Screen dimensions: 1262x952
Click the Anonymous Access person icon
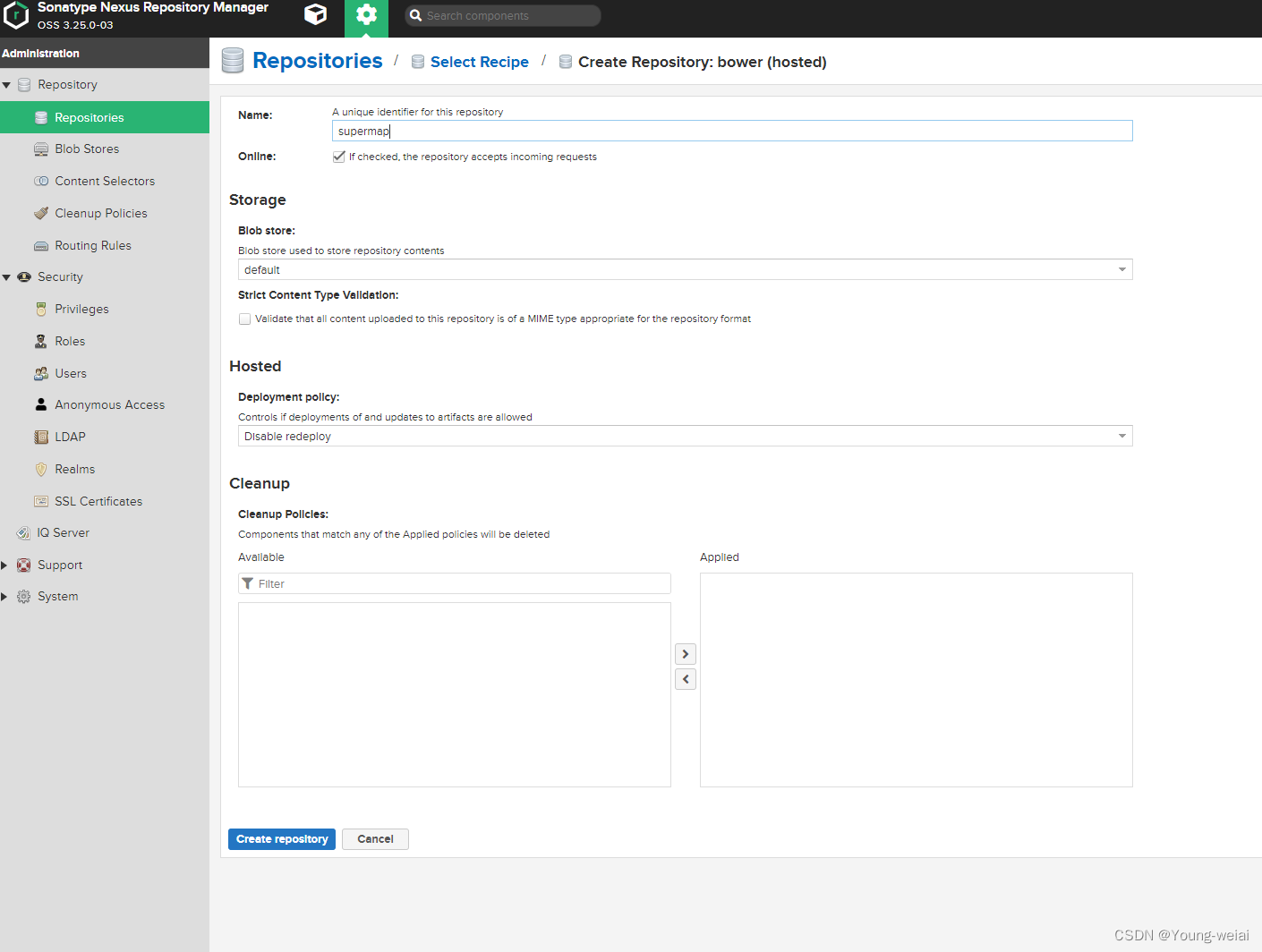[x=41, y=404]
